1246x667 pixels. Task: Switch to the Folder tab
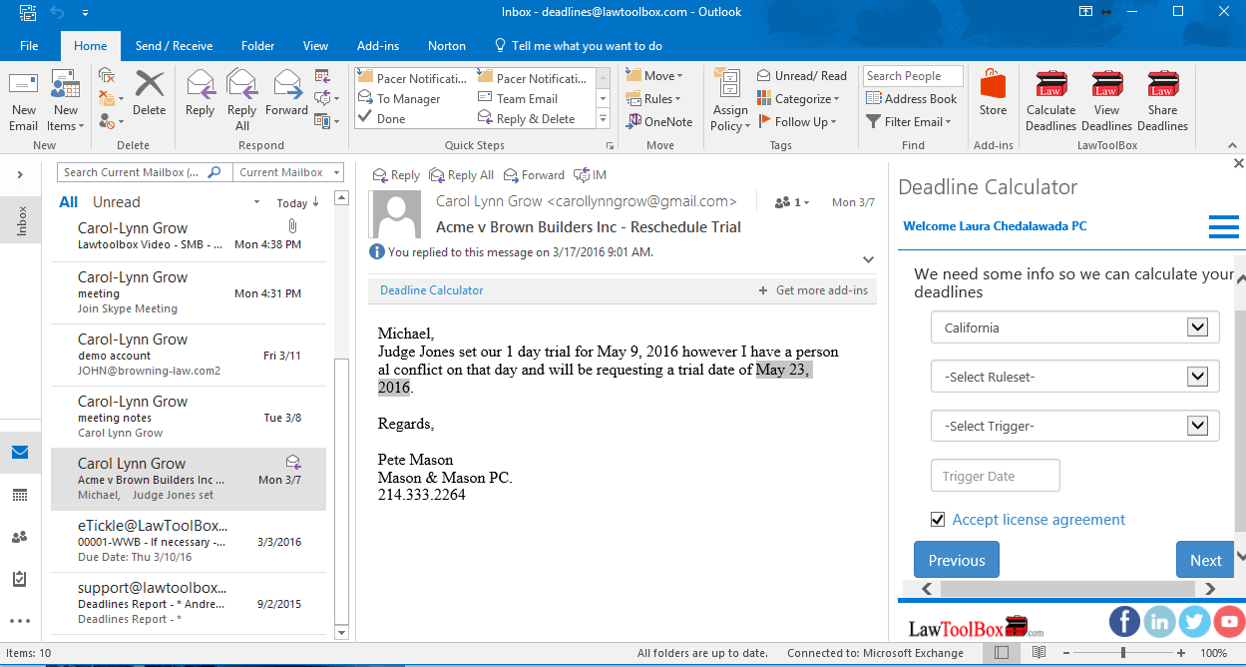[x=258, y=46]
